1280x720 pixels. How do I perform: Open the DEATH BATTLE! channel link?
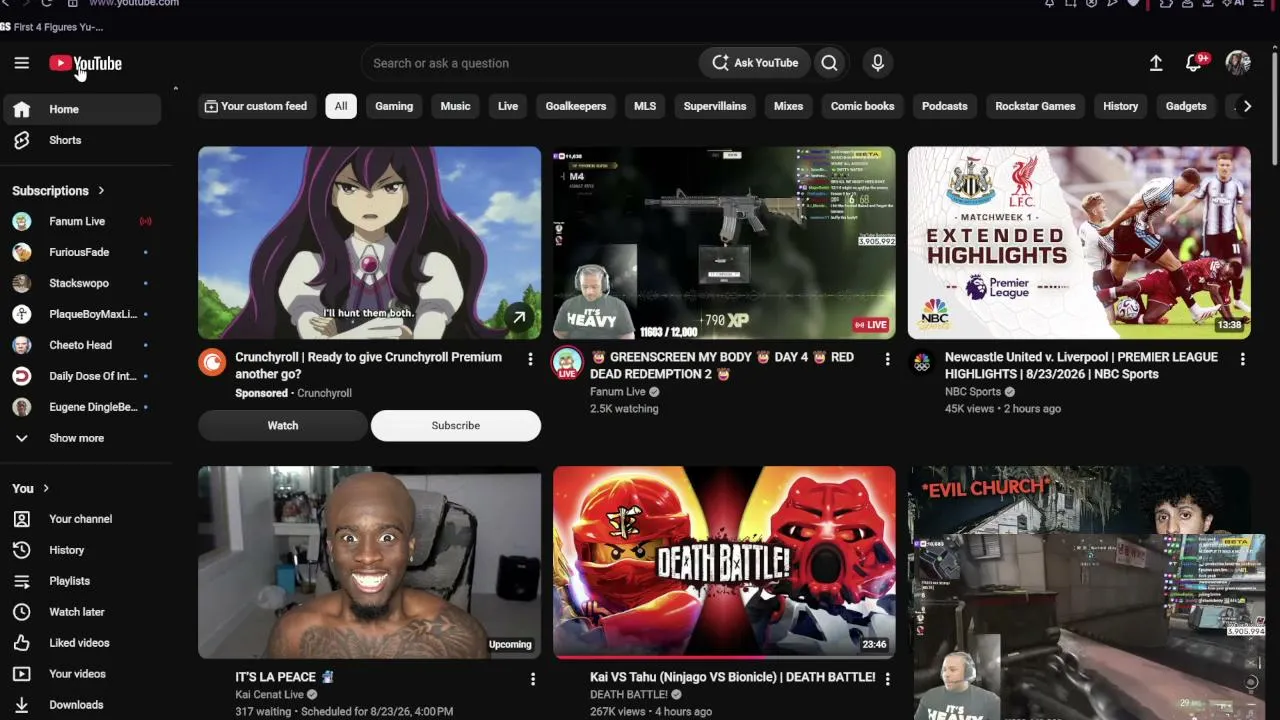tap(629, 695)
